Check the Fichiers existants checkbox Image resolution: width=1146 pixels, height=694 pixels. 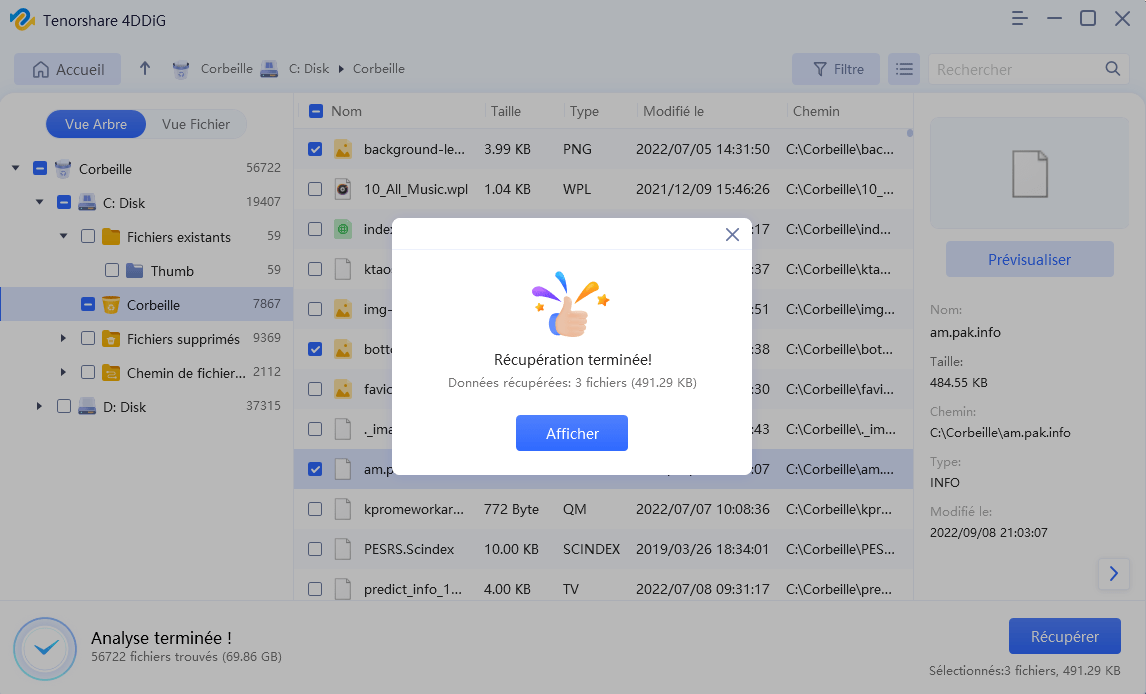pos(88,236)
